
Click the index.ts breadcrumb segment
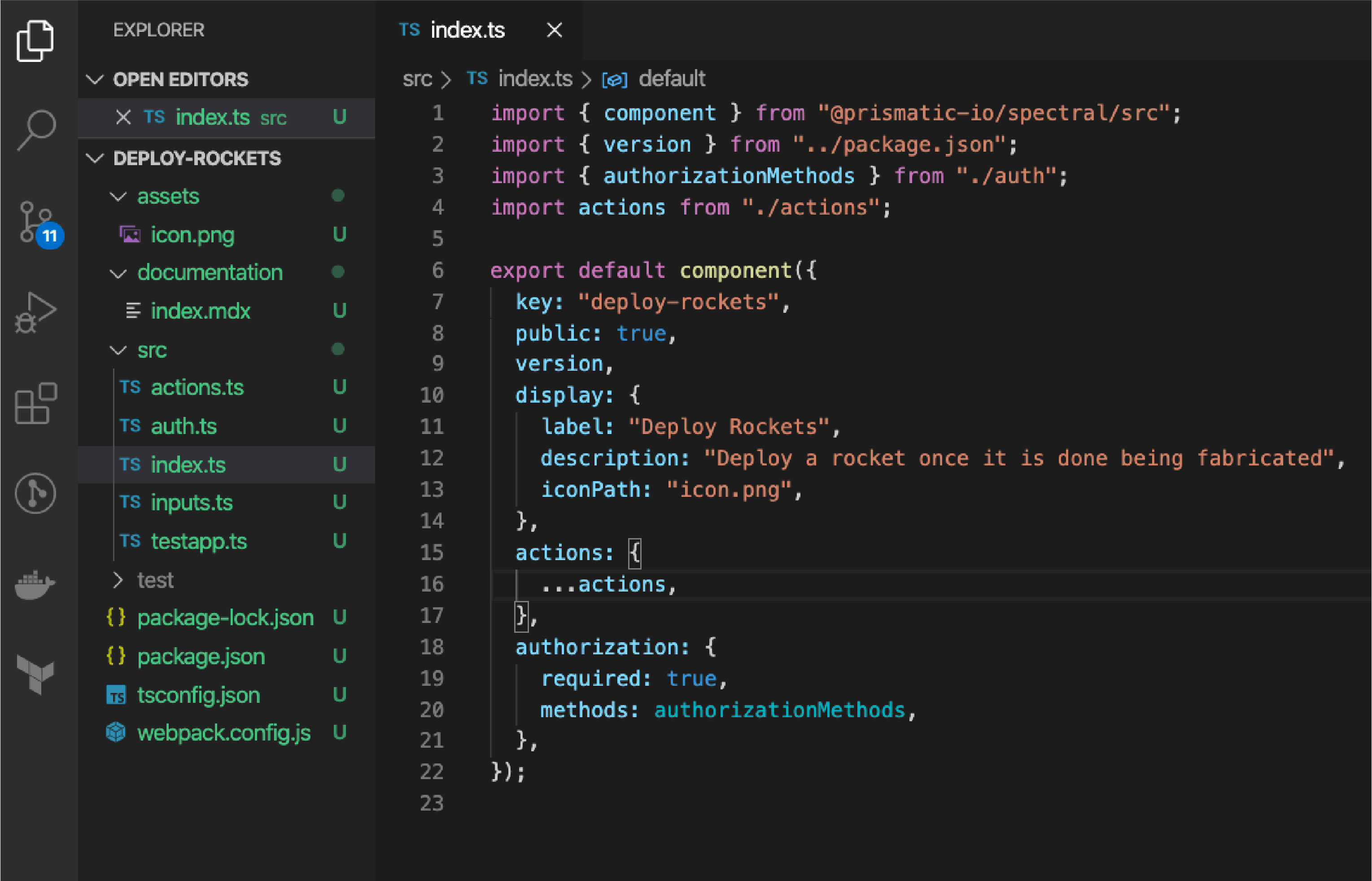(x=535, y=79)
